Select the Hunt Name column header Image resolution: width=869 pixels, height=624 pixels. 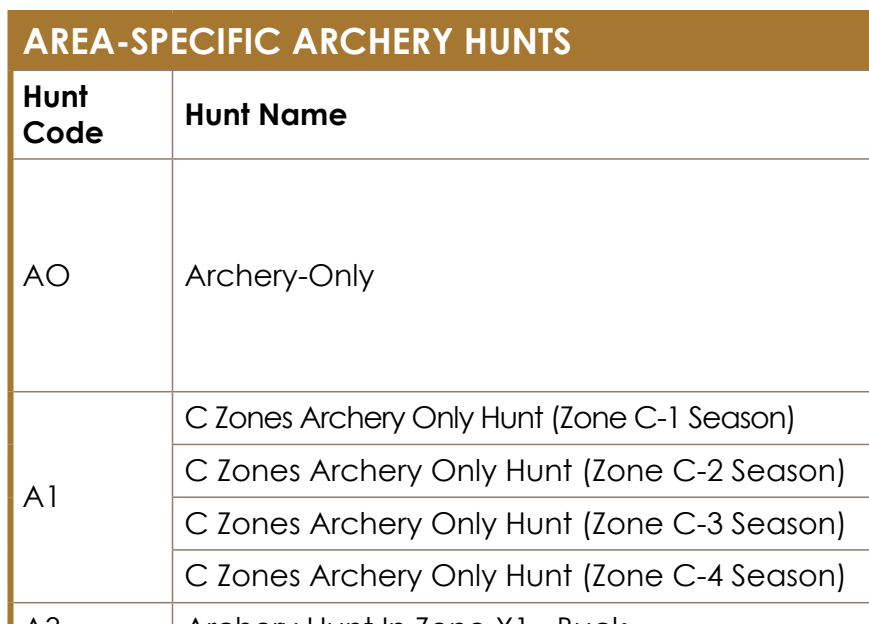(521, 115)
